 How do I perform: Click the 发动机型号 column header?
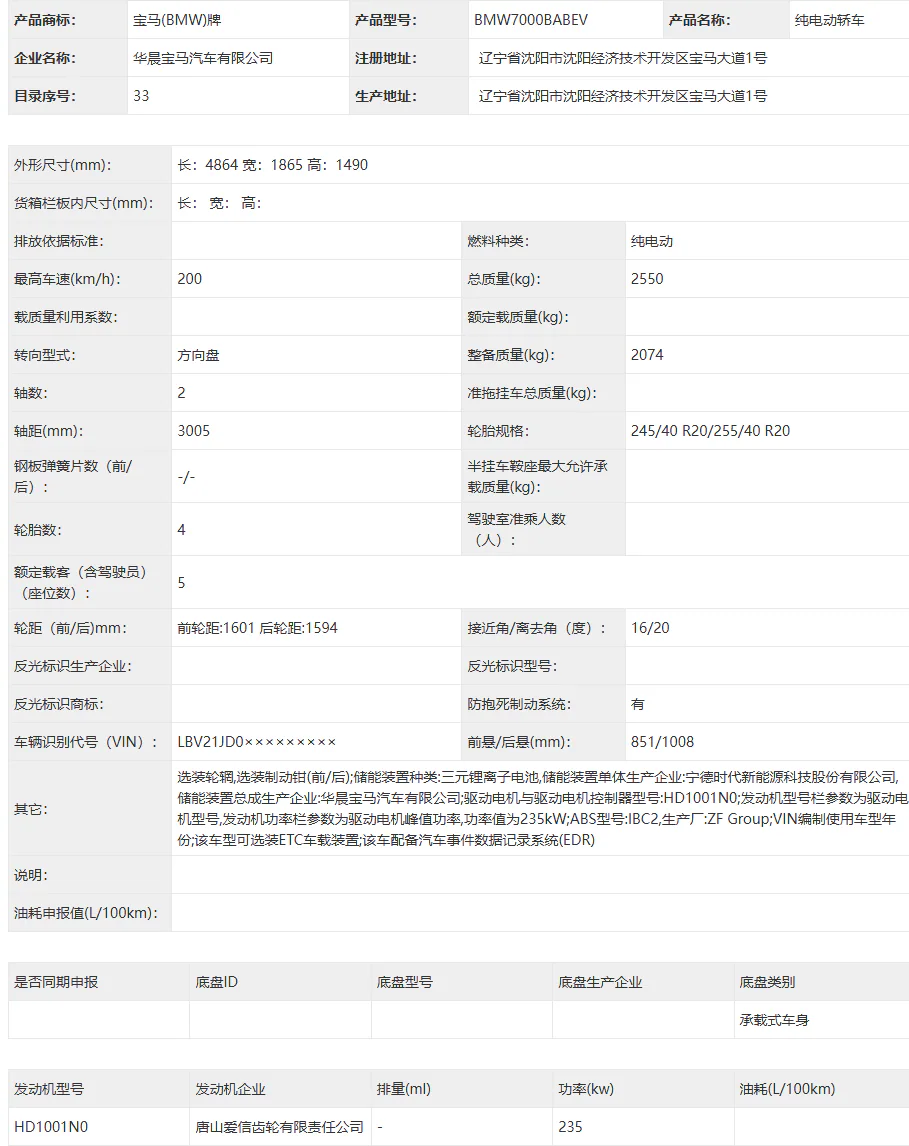(48, 1088)
